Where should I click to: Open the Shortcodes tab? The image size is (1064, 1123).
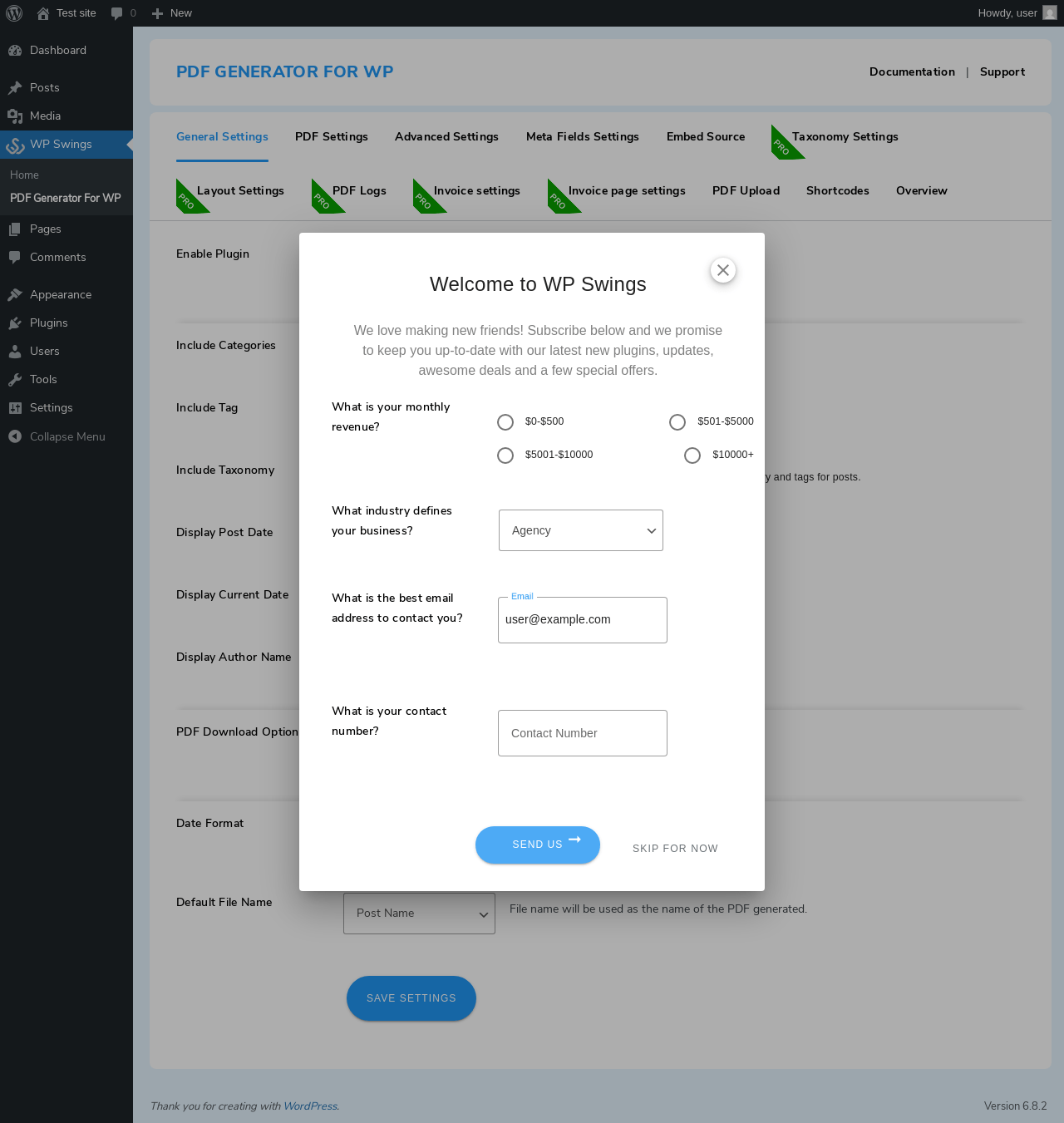(x=838, y=190)
